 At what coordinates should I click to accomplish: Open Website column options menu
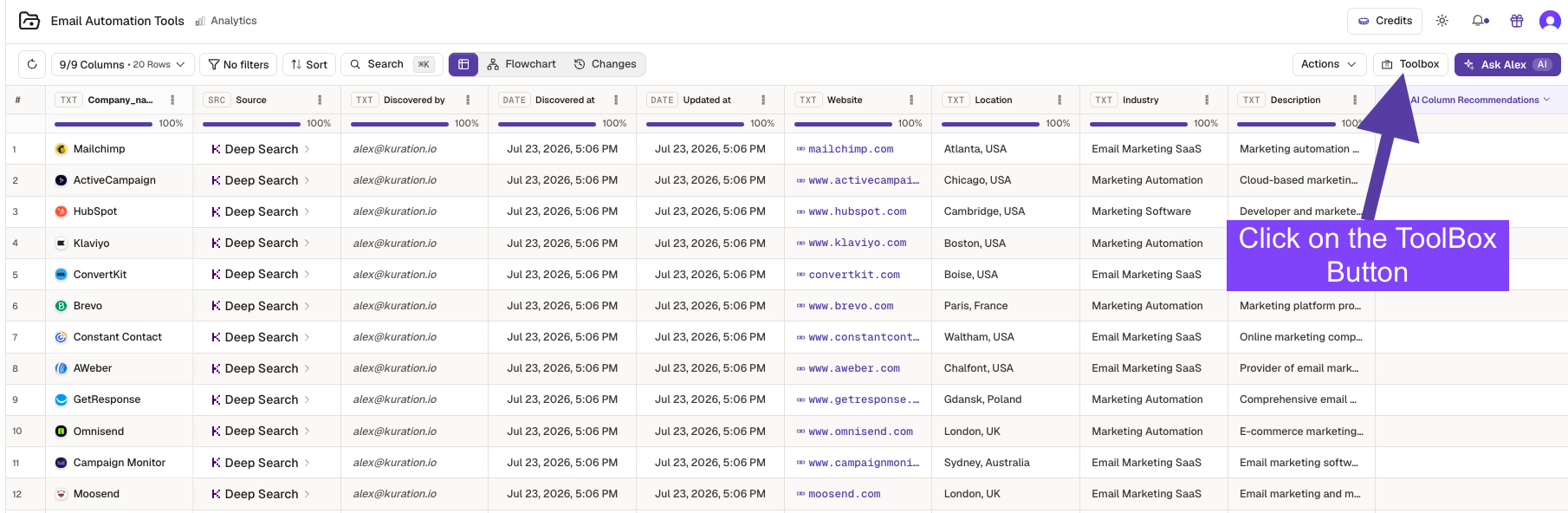pos(911,100)
